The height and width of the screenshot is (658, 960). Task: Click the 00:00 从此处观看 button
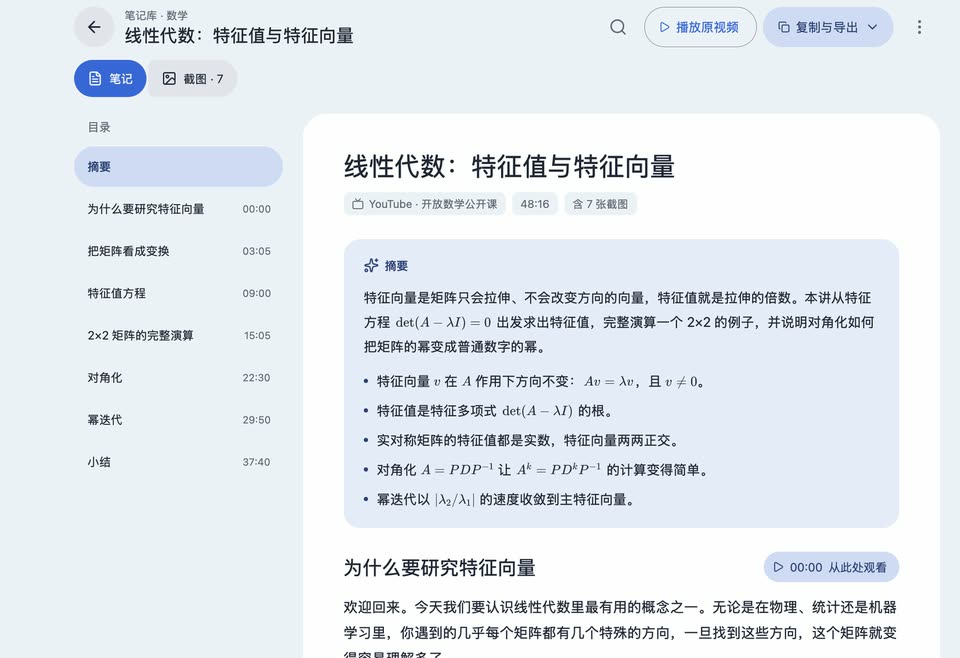pos(831,567)
